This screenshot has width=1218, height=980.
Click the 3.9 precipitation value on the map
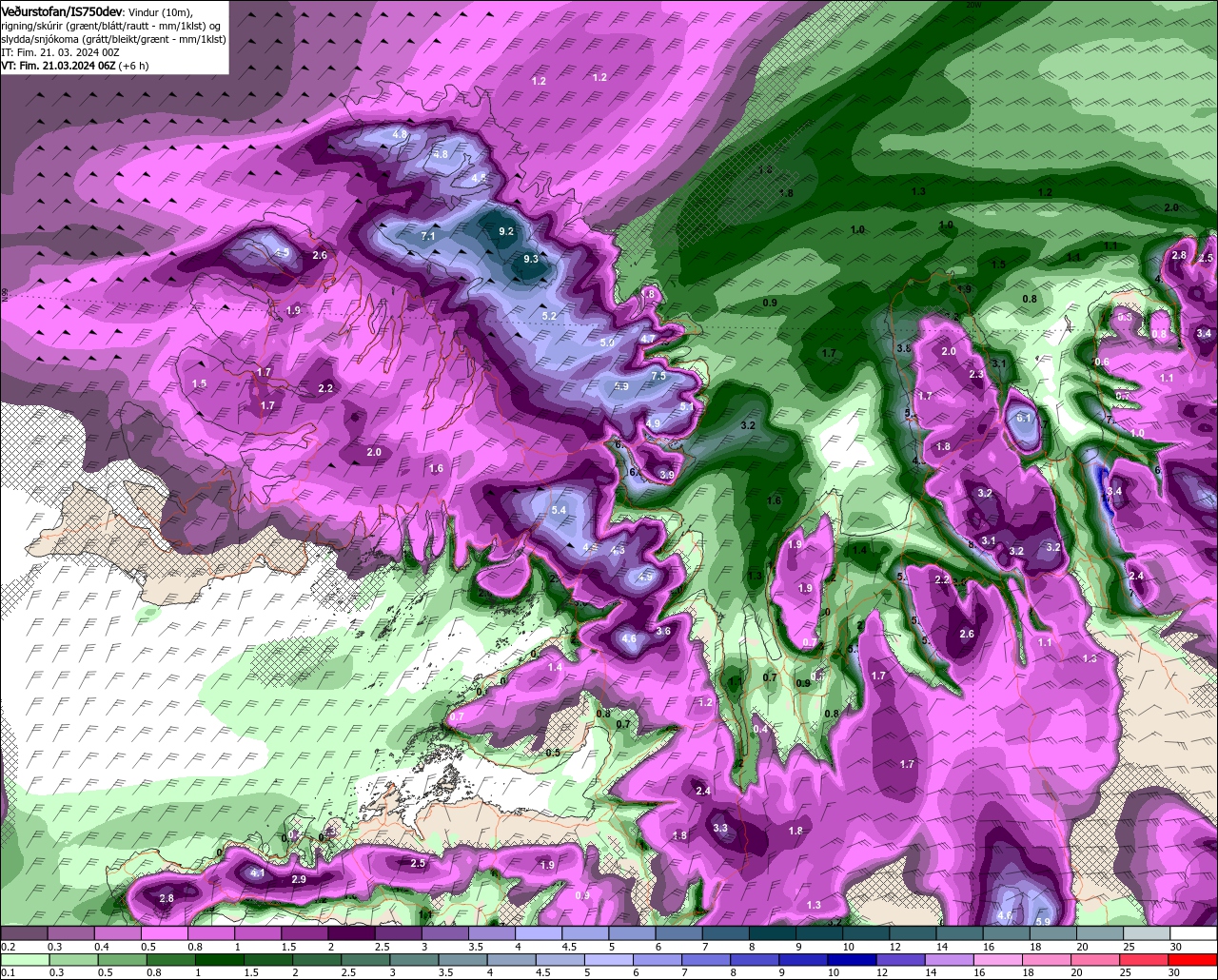666,475
